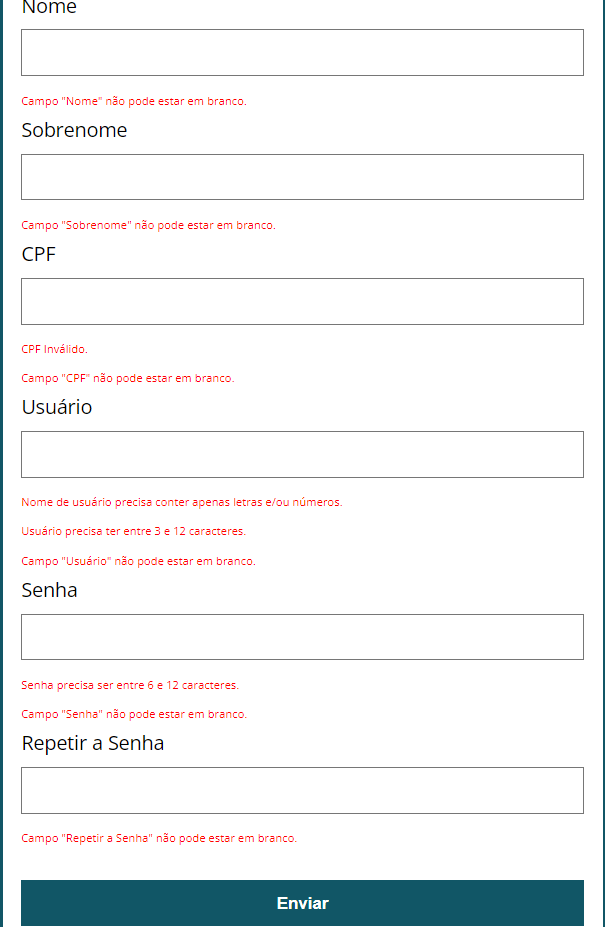Click the Sobrenome input field

coord(302,176)
